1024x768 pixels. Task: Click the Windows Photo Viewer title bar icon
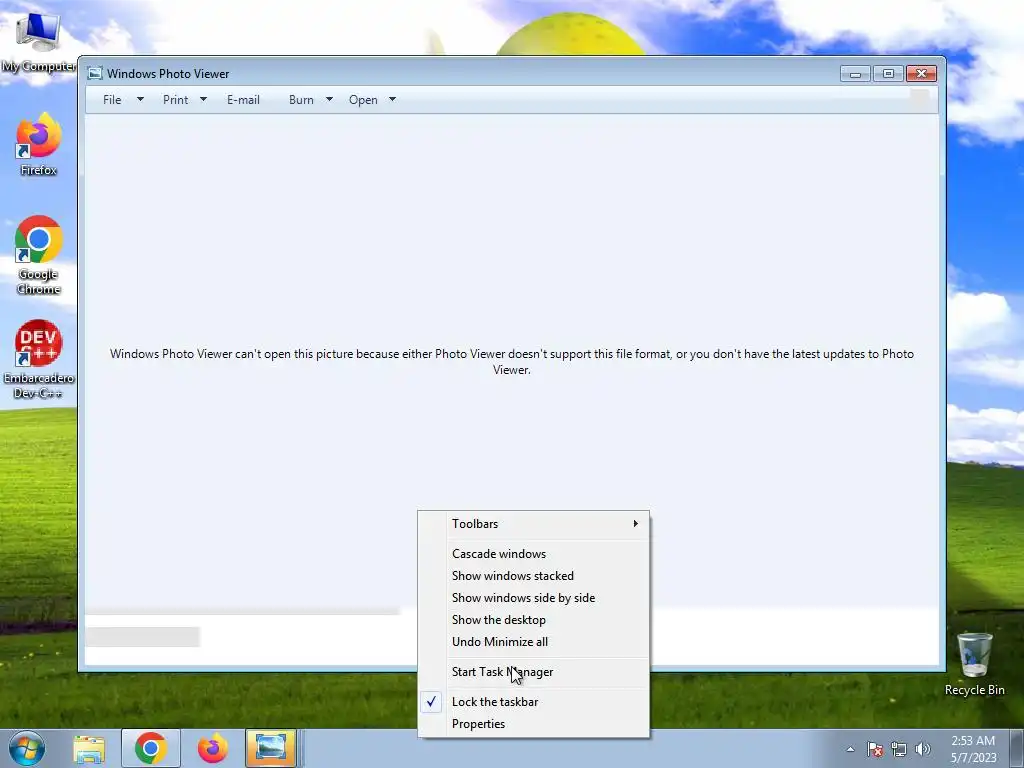(95, 73)
